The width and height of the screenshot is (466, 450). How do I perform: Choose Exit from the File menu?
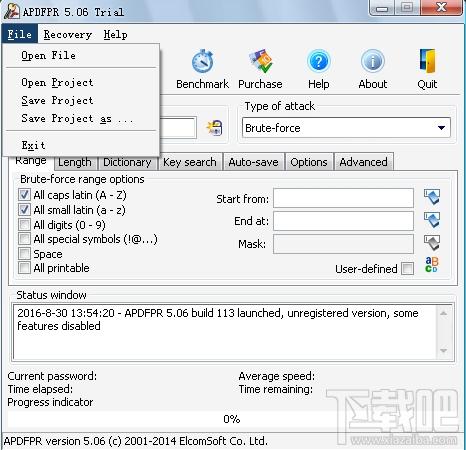coord(81,145)
